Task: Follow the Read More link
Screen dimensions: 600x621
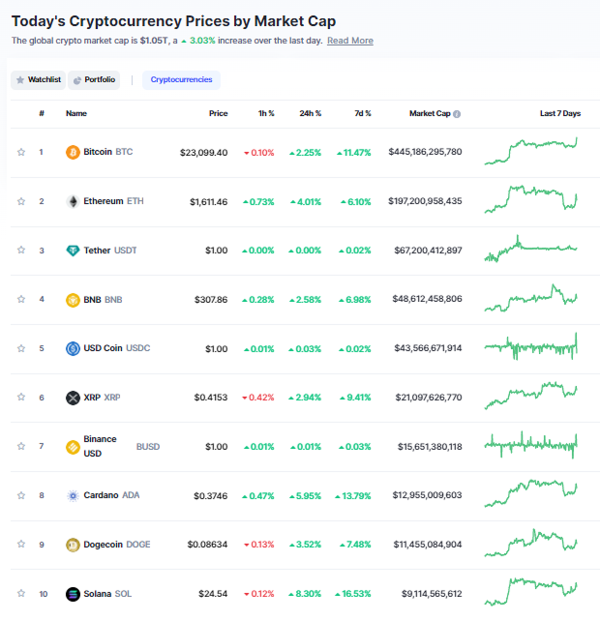Action: (350, 41)
